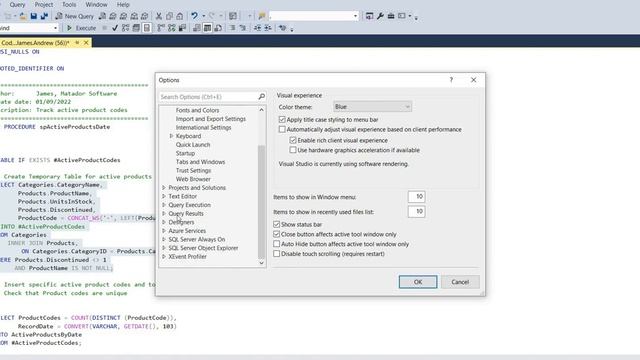Screen dimensions: 640x360
Task: Click the Increase Indent icon
Action: [x=268, y=28]
